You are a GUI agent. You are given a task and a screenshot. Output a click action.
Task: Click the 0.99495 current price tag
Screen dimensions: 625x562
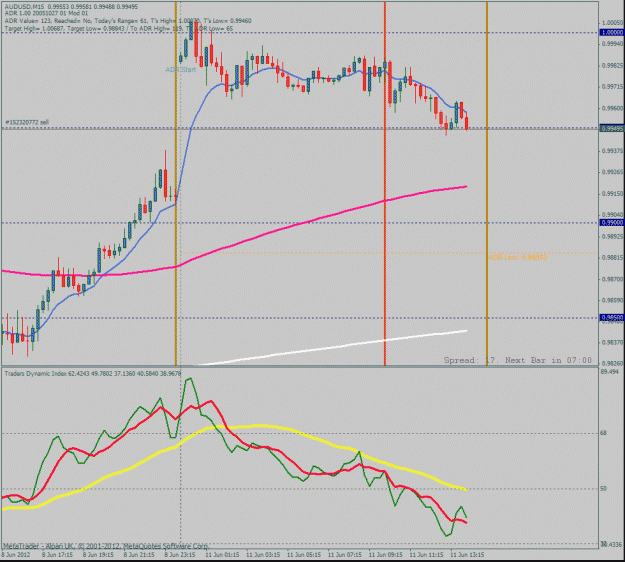(x=612, y=128)
